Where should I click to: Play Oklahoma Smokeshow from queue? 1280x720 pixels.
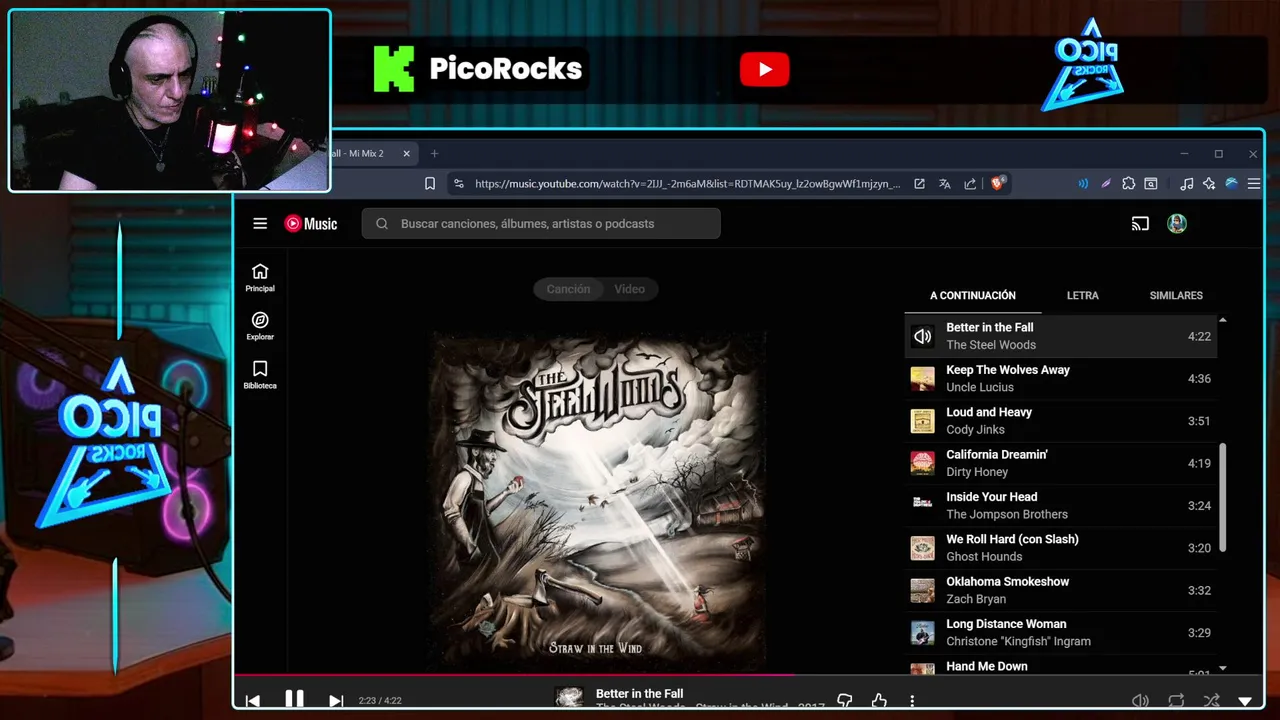pos(1061,590)
